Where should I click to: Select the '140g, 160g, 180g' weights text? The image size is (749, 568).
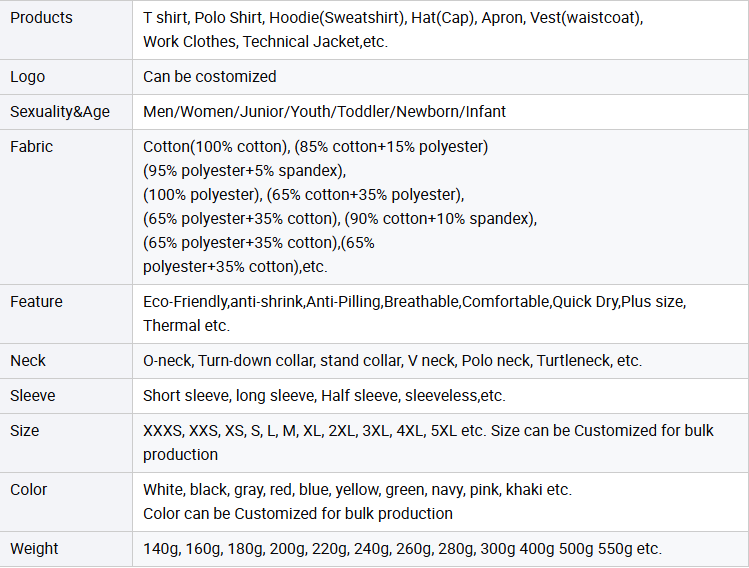pyautogui.click(x=402, y=549)
